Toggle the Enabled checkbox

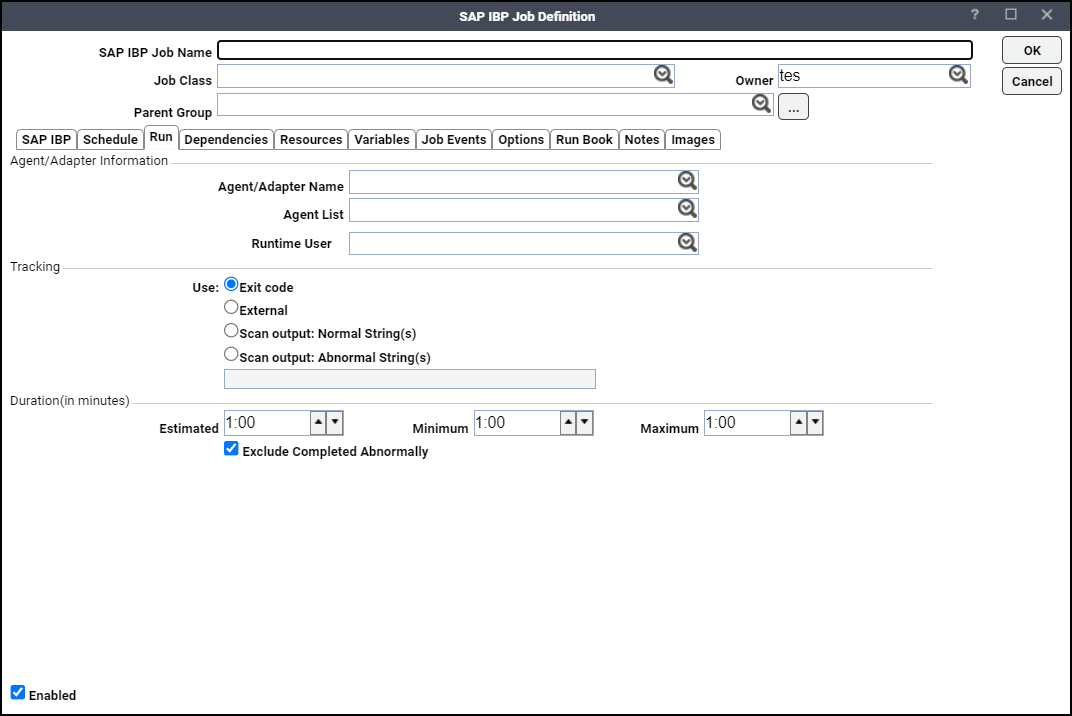pos(18,692)
